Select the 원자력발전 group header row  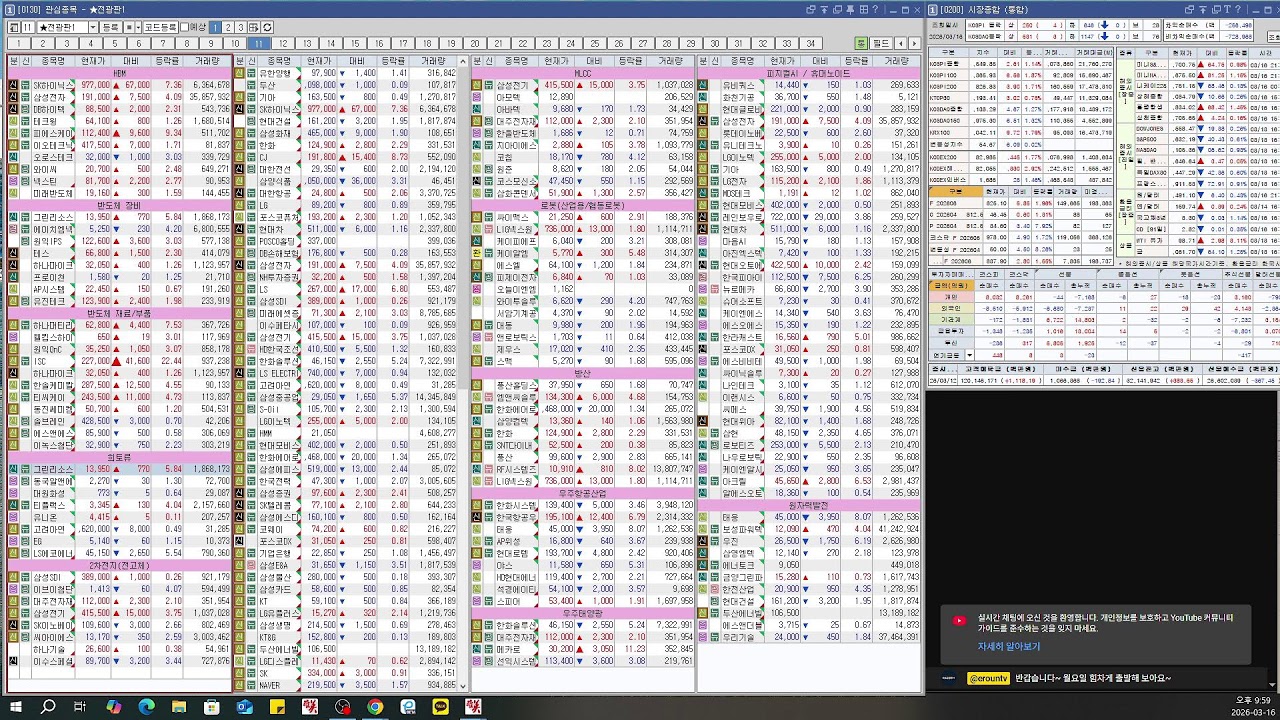coord(809,505)
